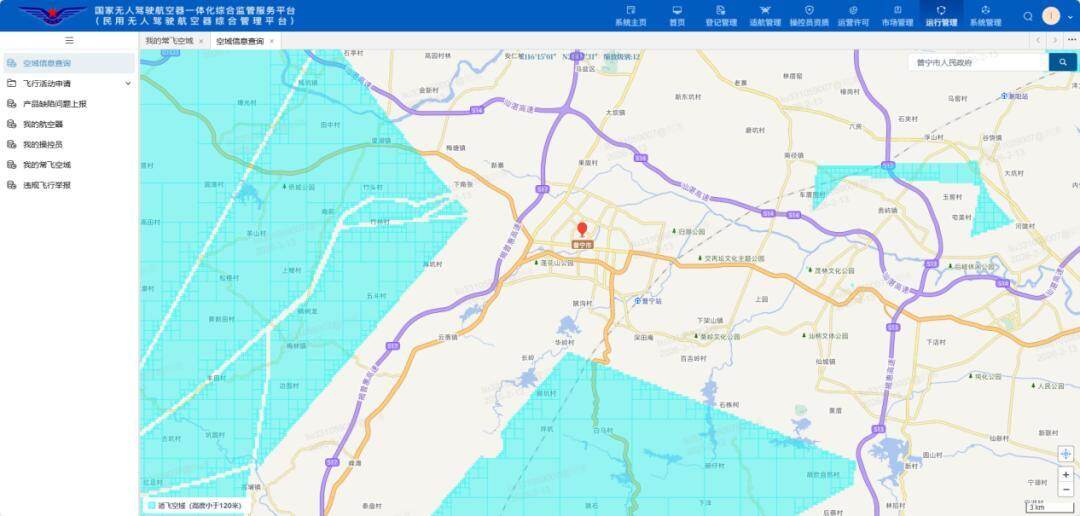The width and height of the screenshot is (1080, 516).
Task: Expand the 飞行活动申请 sidebar group
Action: 127,84
